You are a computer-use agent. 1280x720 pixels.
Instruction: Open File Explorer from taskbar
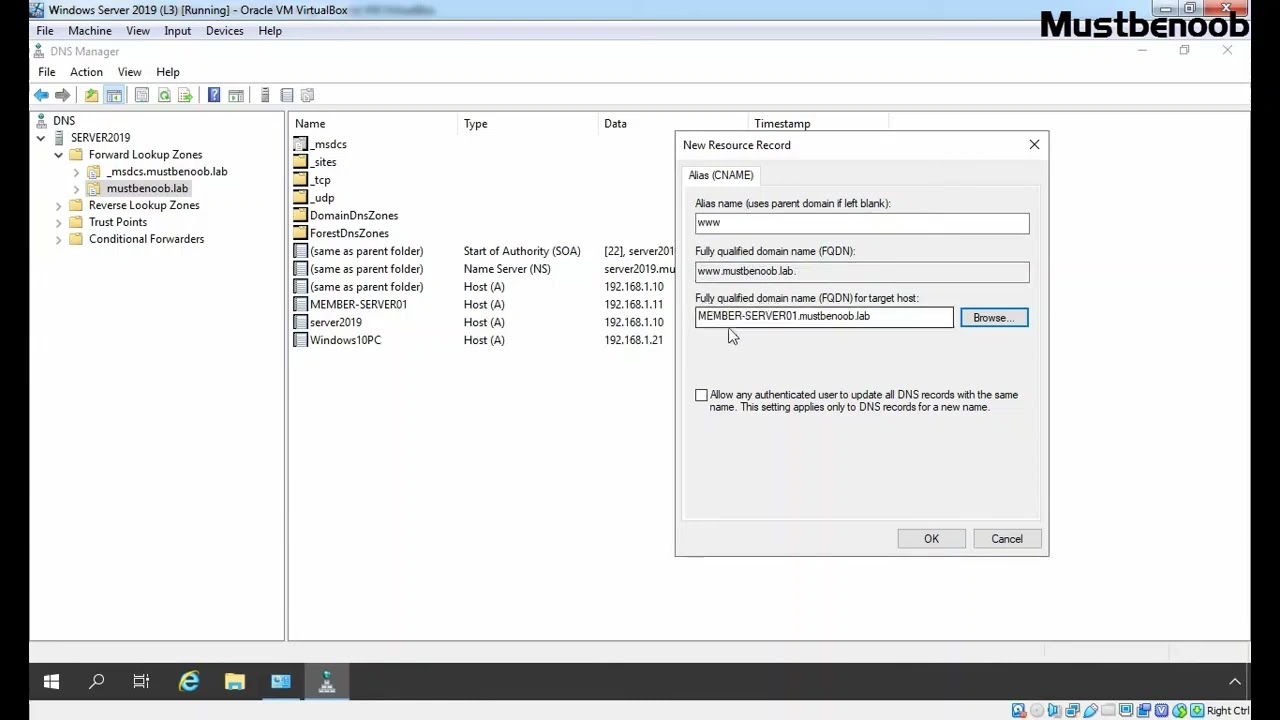(235, 682)
